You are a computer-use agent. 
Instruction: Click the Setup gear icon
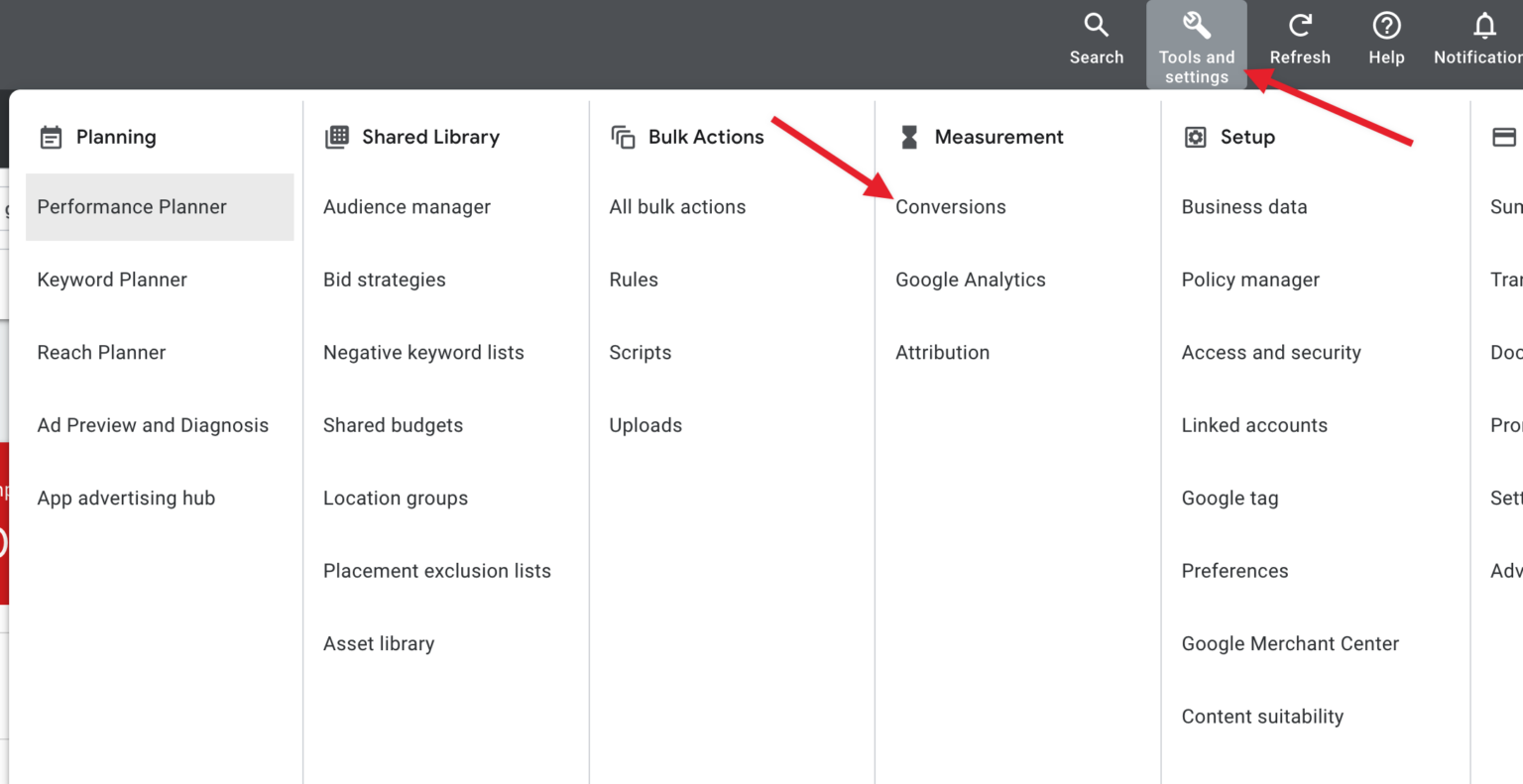[x=1193, y=137]
